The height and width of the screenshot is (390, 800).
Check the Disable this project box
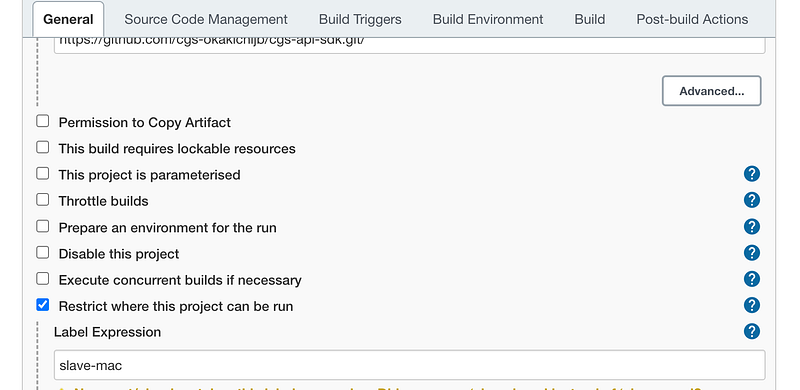click(x=43, y=253)
